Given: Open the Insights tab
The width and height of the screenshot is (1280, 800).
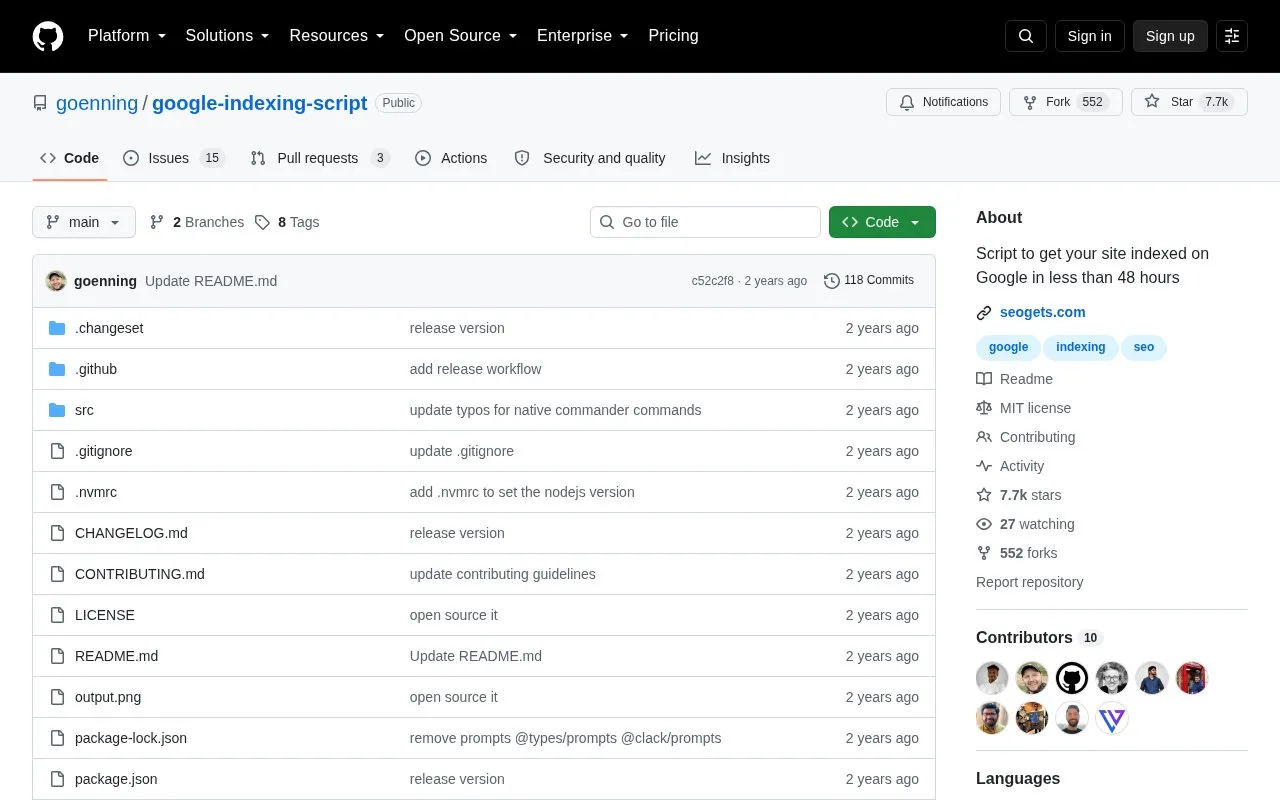Looking at the screenshot, I should point(733,158).
